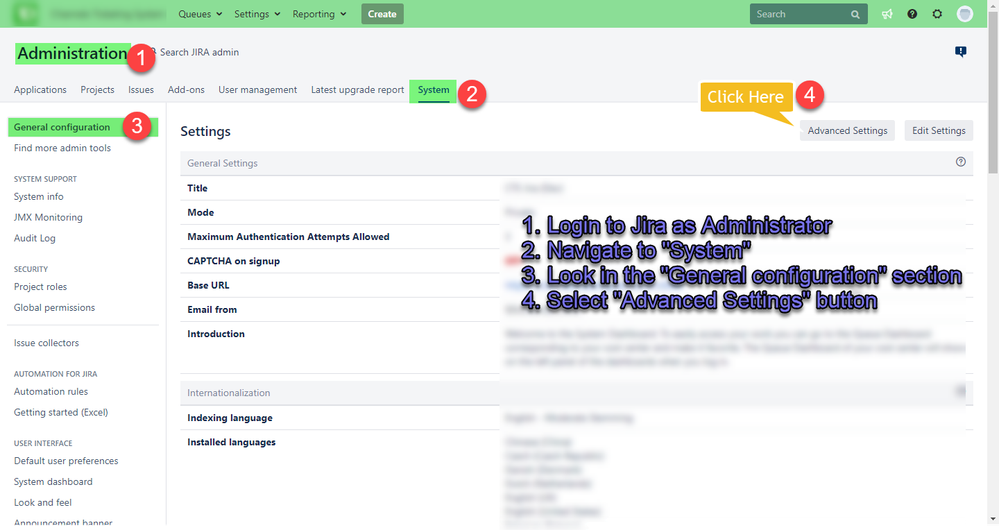Open the User management tab
The height and width of the screenshot is (530, 999).
pyautogui.click(x=257, y=90)
